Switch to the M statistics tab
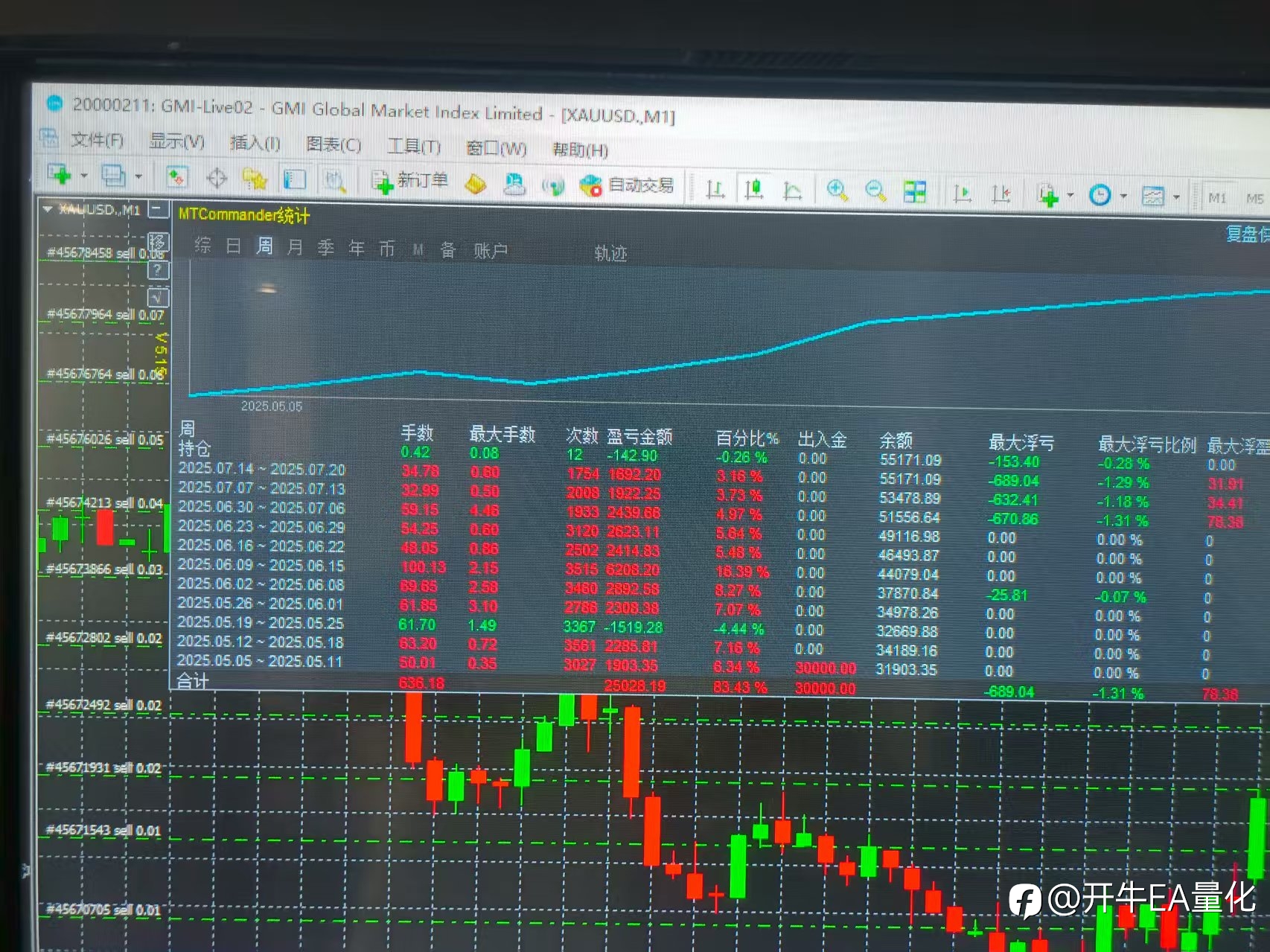The image size is (1270, 952). pos(418,250)
